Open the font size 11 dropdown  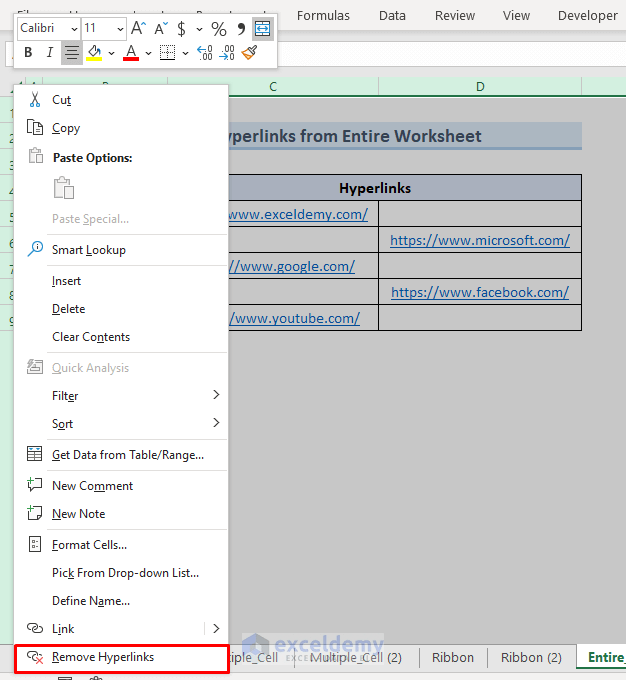click(x=120, y=29)
